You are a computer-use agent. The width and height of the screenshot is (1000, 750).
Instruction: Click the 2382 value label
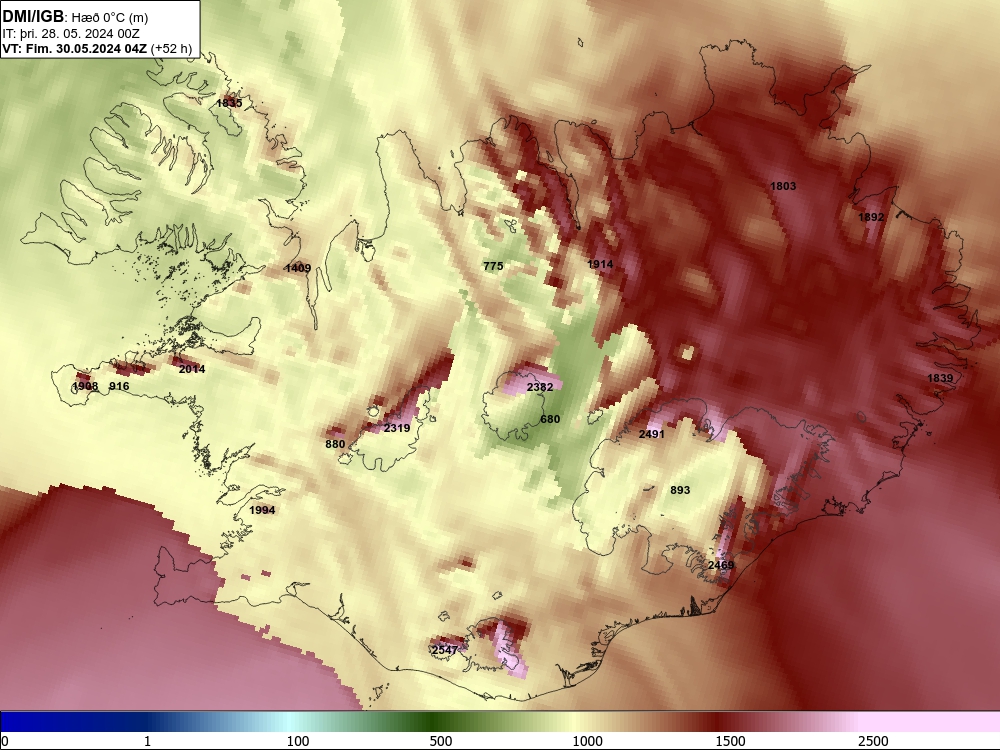[540, 386]
